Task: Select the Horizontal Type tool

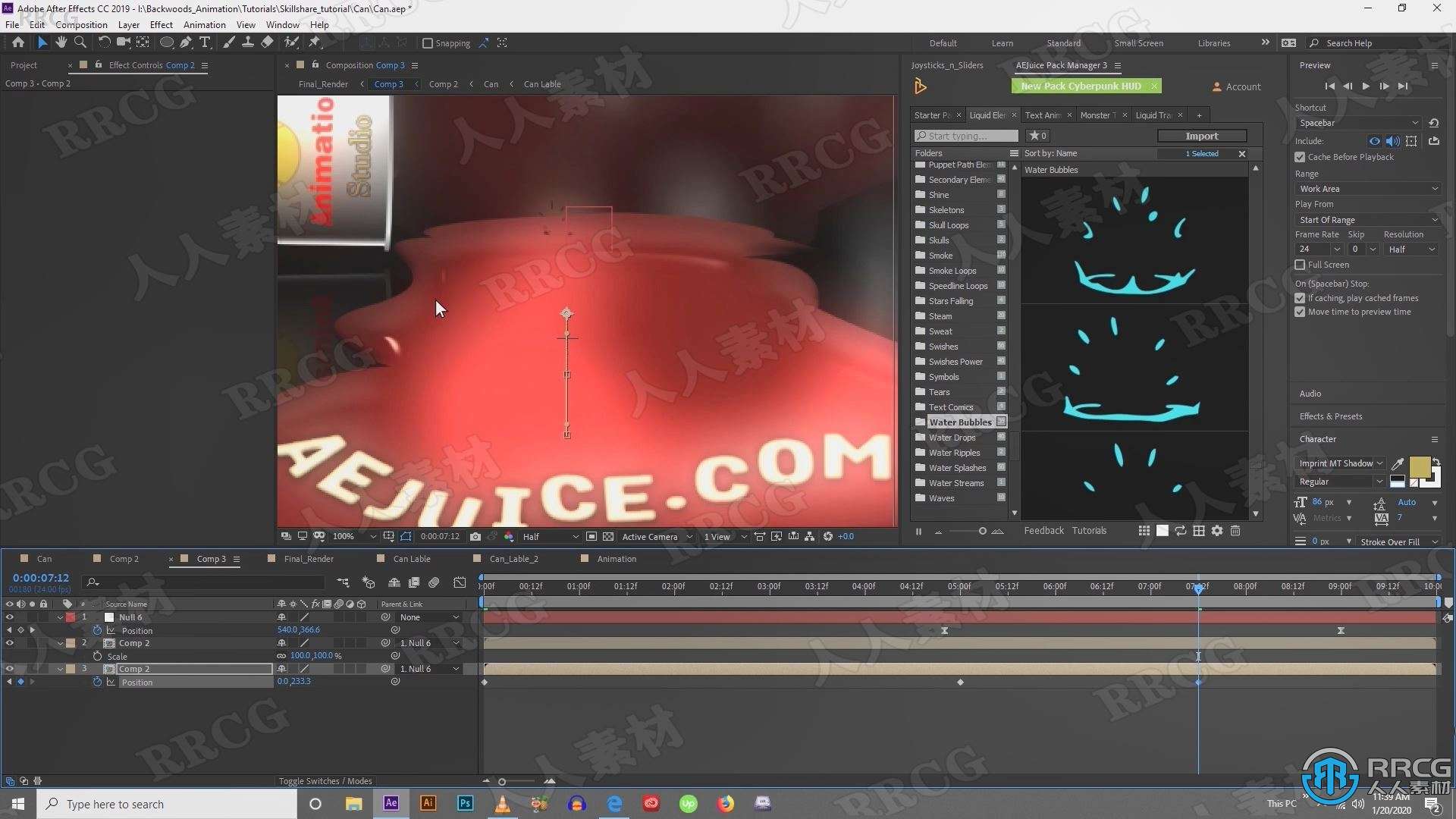Action: pyautogui.click(x=204, y=42)
